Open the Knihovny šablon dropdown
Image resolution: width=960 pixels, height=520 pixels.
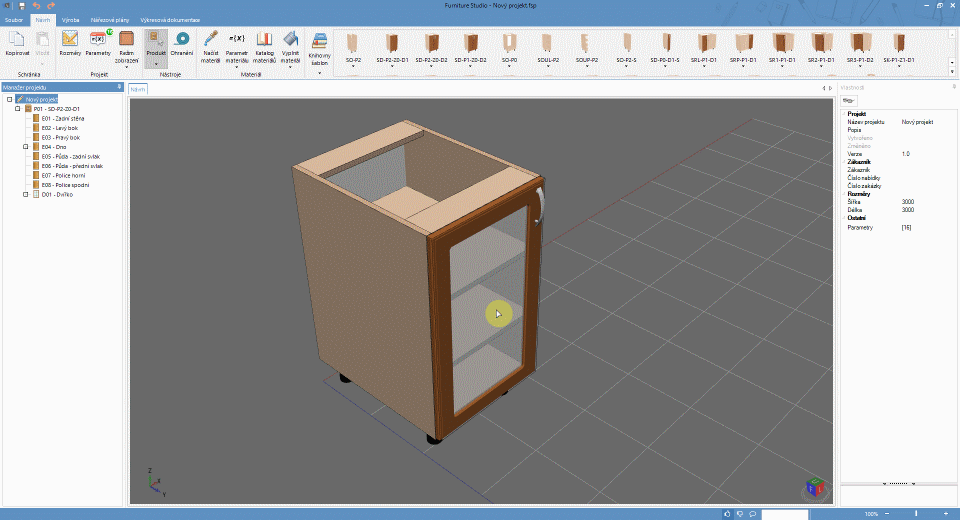[319, 70]
